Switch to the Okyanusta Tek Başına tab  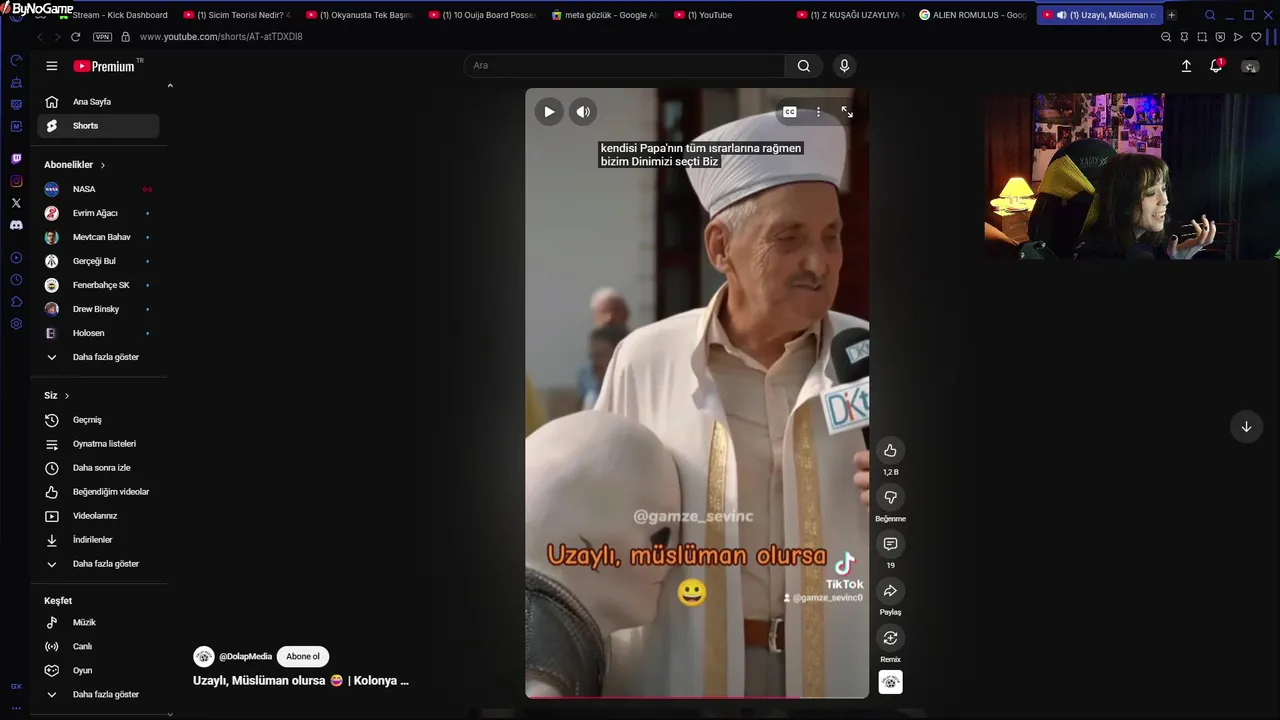coord(359,15)
